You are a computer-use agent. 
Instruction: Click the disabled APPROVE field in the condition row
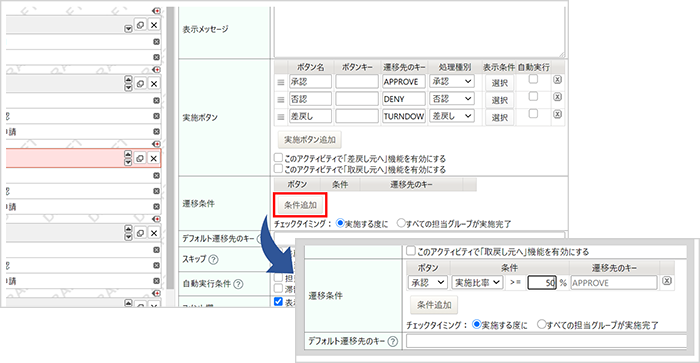click(614, 283)
